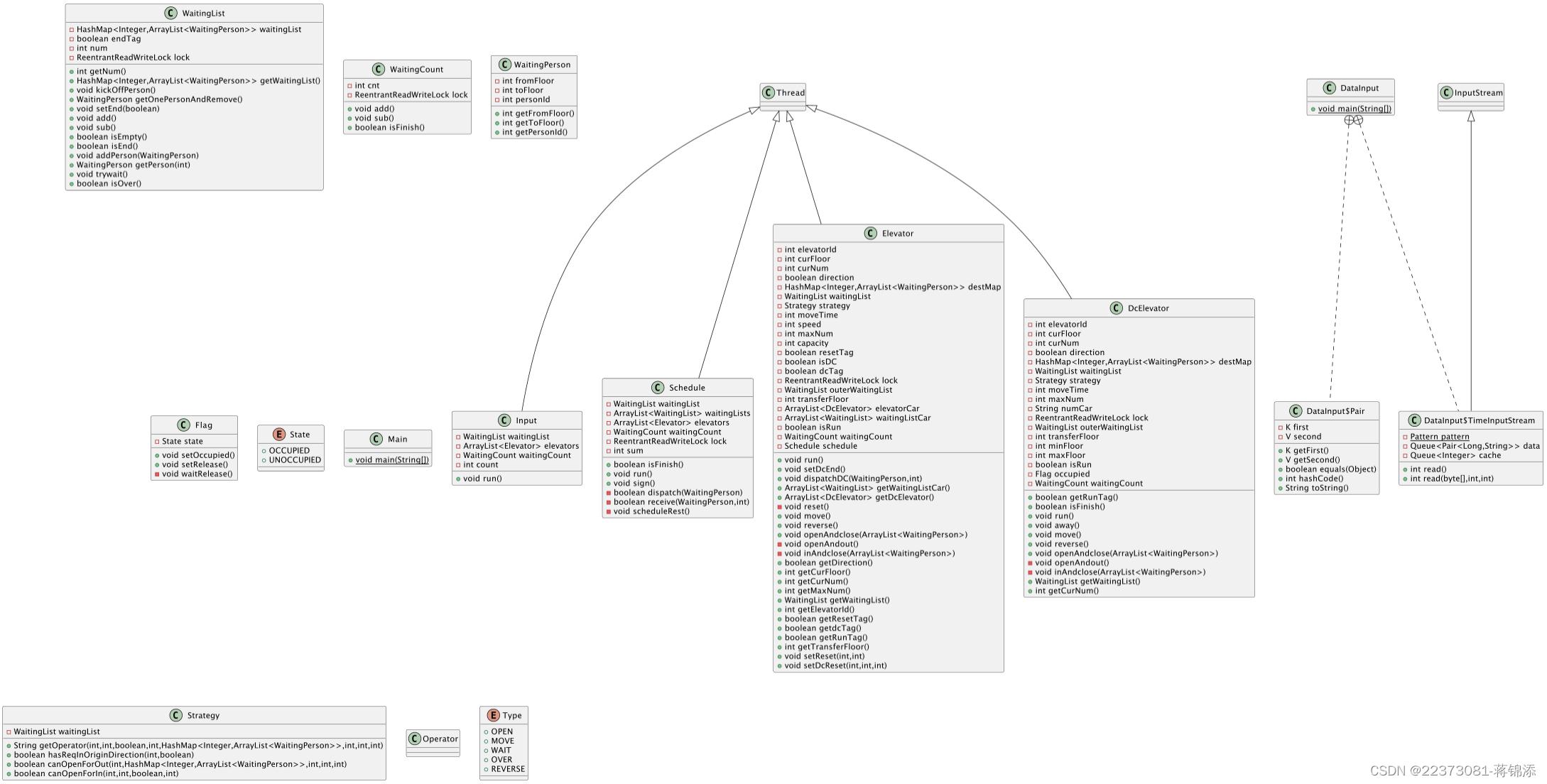The width and height of the screenshot is (1547, 784).
Task: Click the DcElevator class C icon
Action: (1117, 307)
